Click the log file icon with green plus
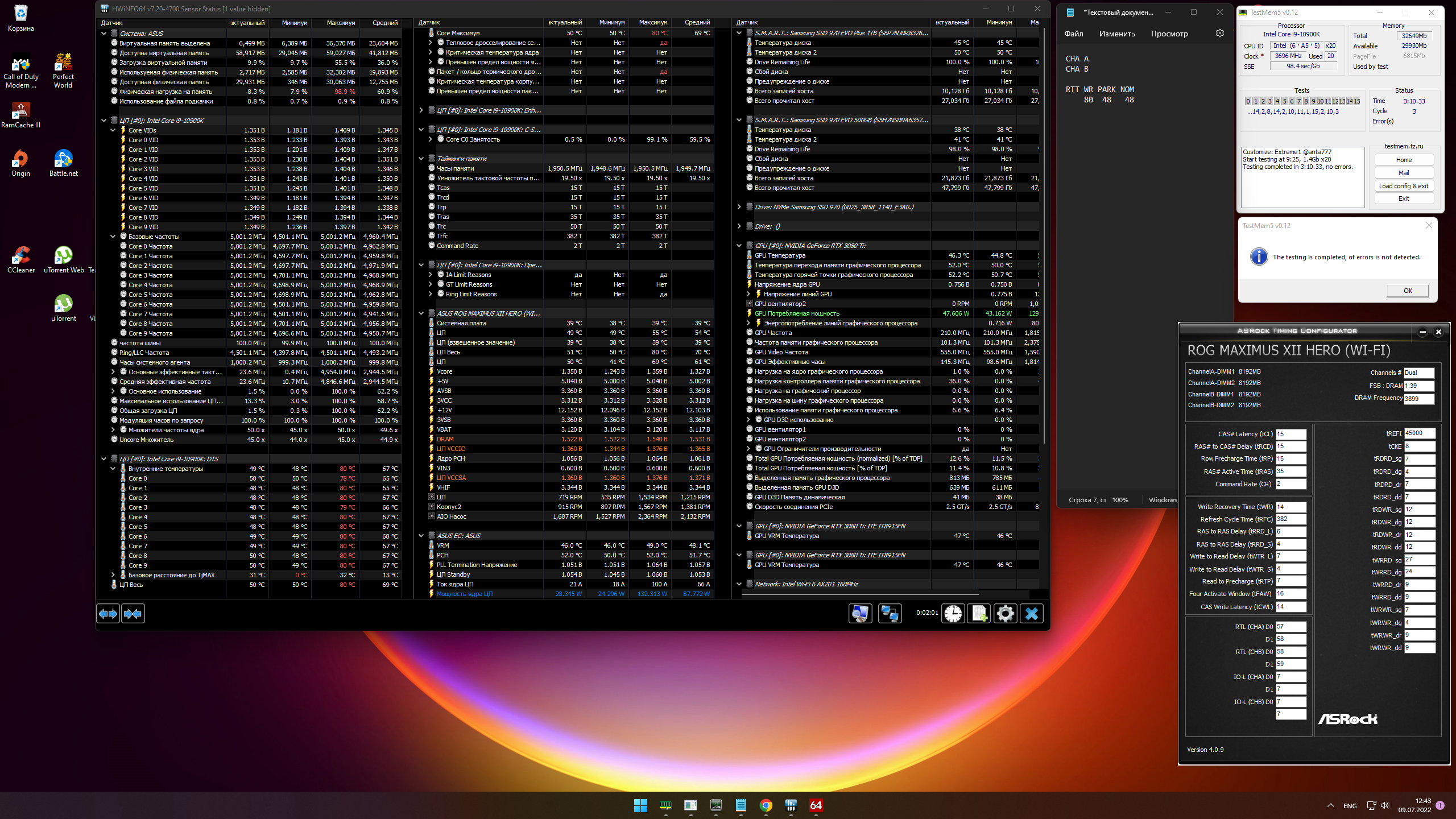This screenshot has width=1456, height=819. coord(979,614)
